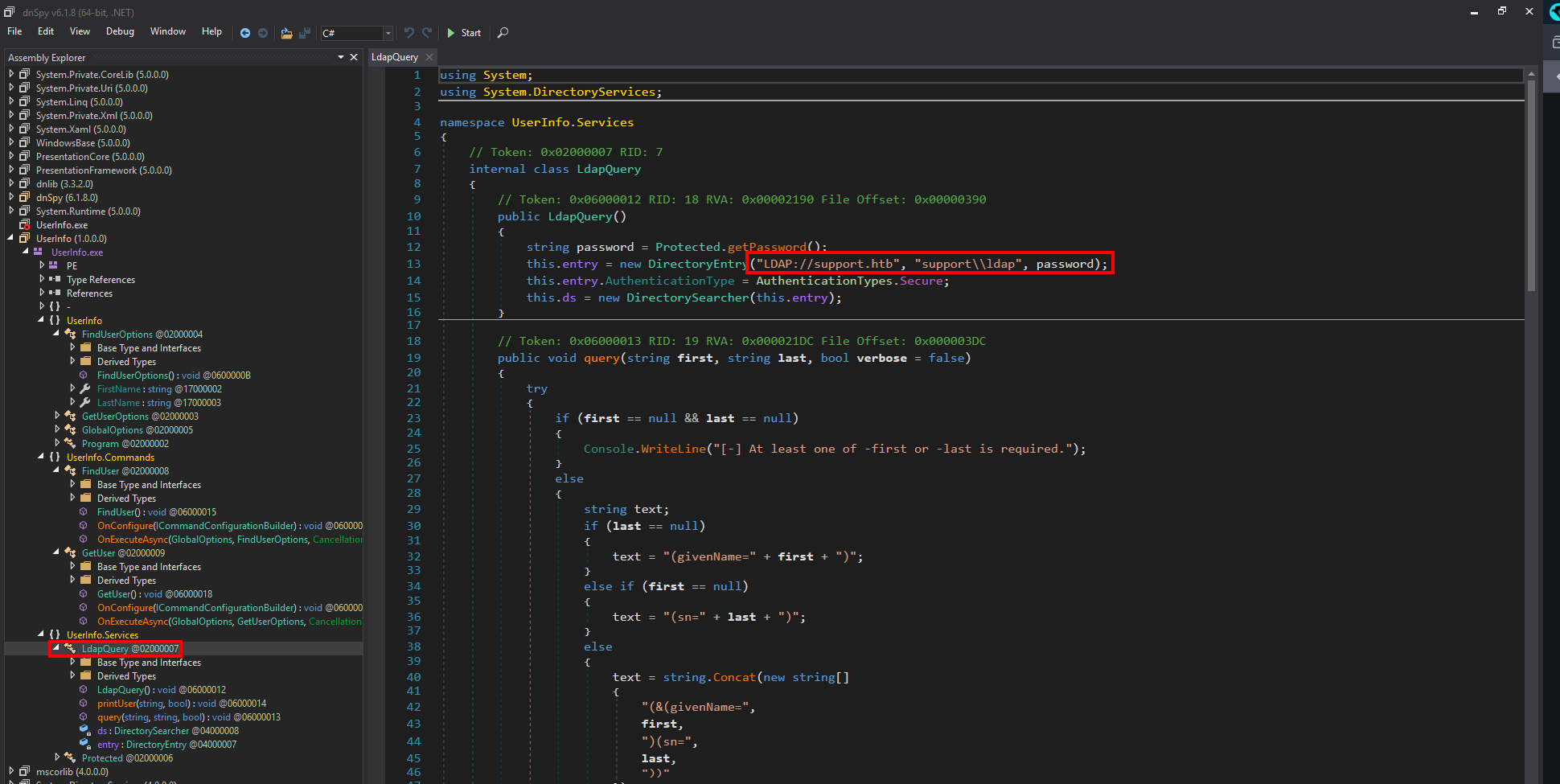
Task: Click the Redo toolbar icon
Action: coord(427,33)
